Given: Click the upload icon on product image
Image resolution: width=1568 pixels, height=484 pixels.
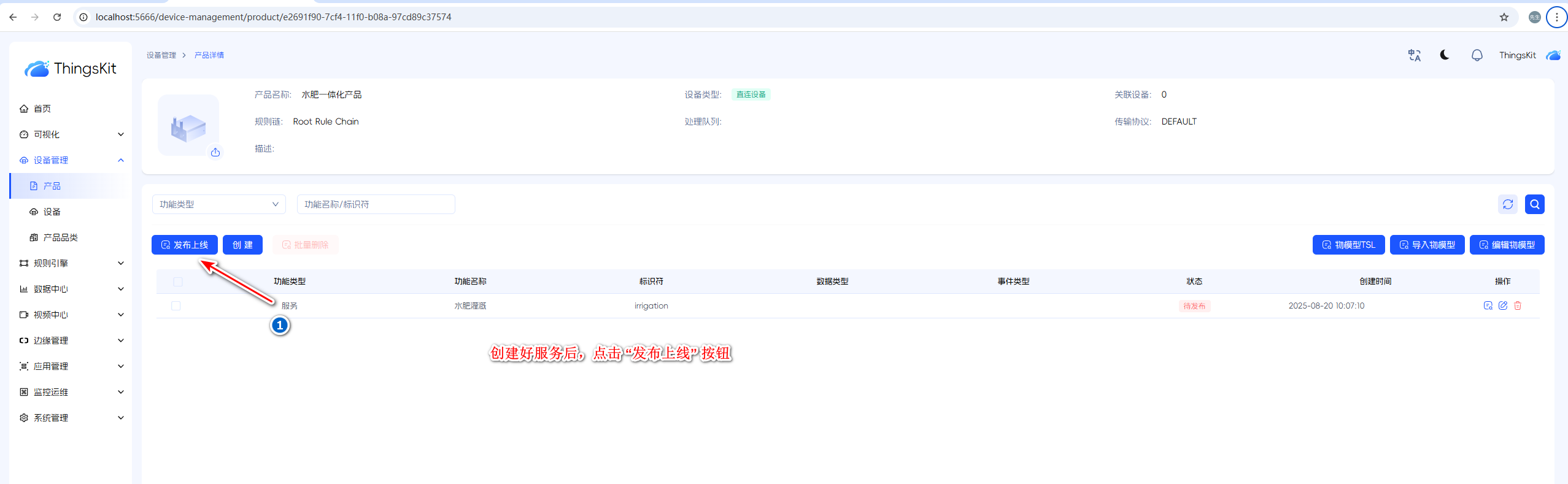Looking at the screenshot, I should click(x=215, y=152).
